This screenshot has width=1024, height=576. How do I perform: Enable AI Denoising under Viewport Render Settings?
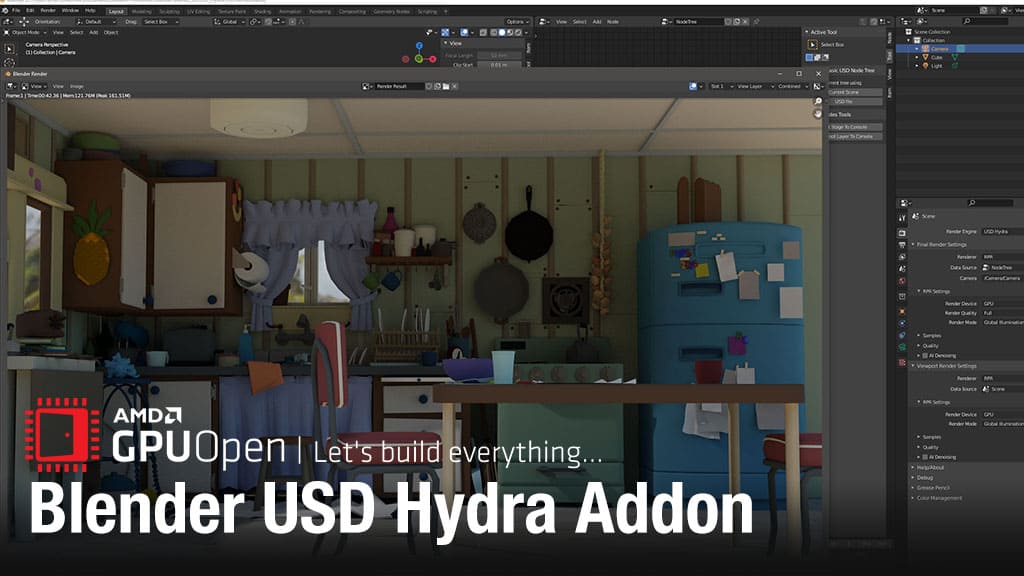(x=925, y=457)
